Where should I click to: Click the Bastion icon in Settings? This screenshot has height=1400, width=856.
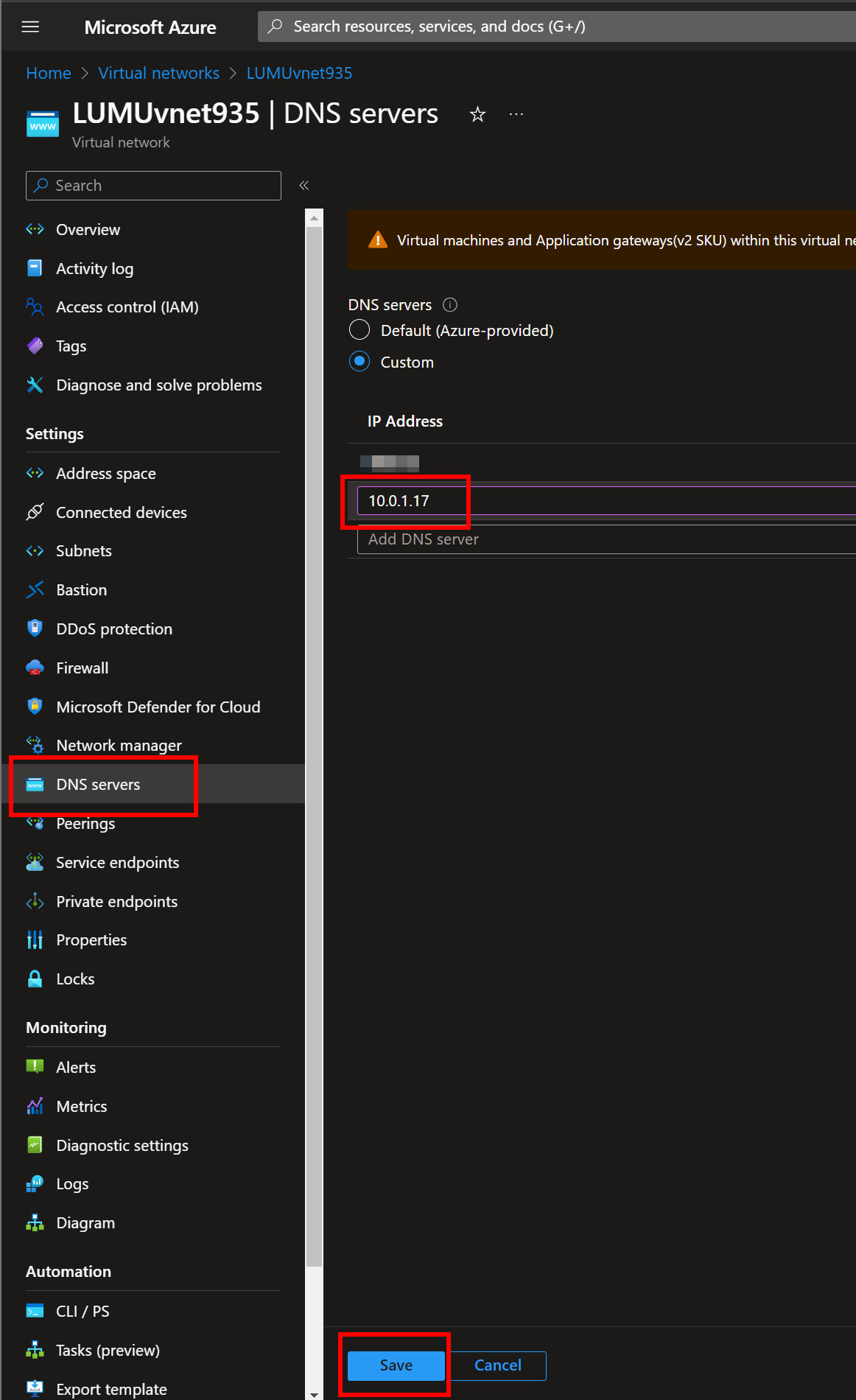(x=35, y=590)
